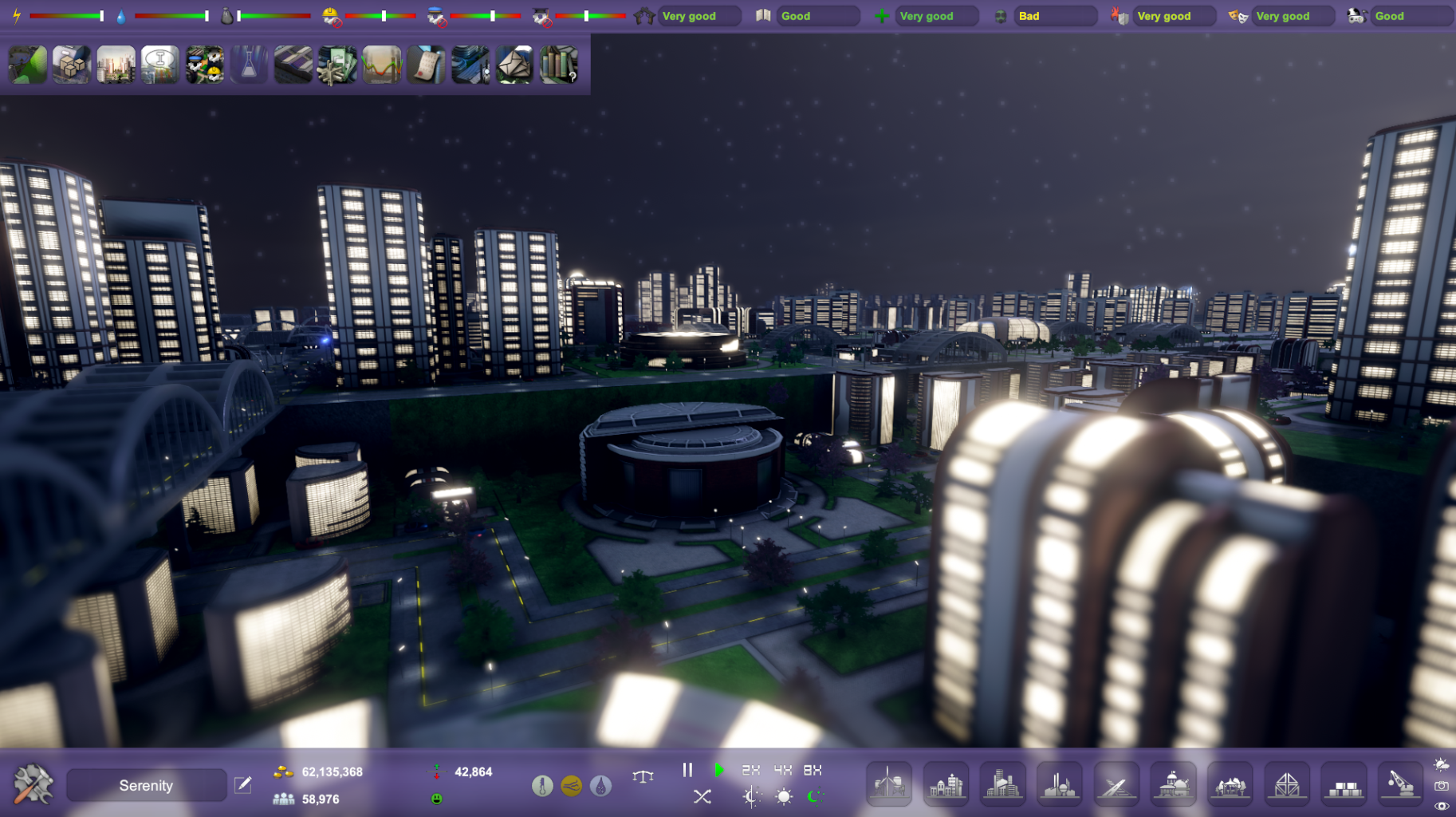1456x817 pixels.
Task: Select the night moon mode
Action: (x=814, y=796)
